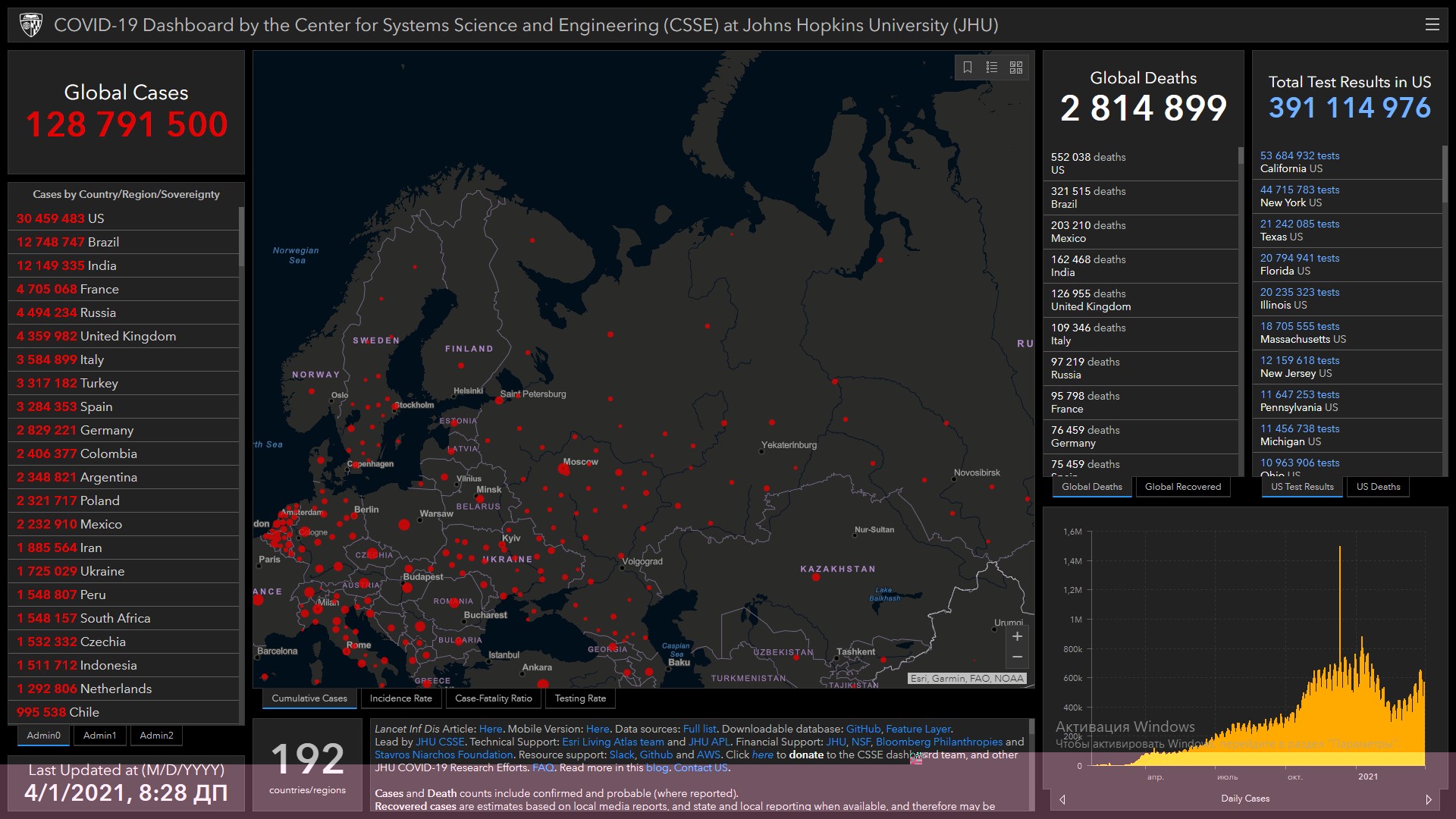The width and height of the screenshot is (1456, 819).
Task: Open the hamburger menu at top right
Action: [1432, 25]
